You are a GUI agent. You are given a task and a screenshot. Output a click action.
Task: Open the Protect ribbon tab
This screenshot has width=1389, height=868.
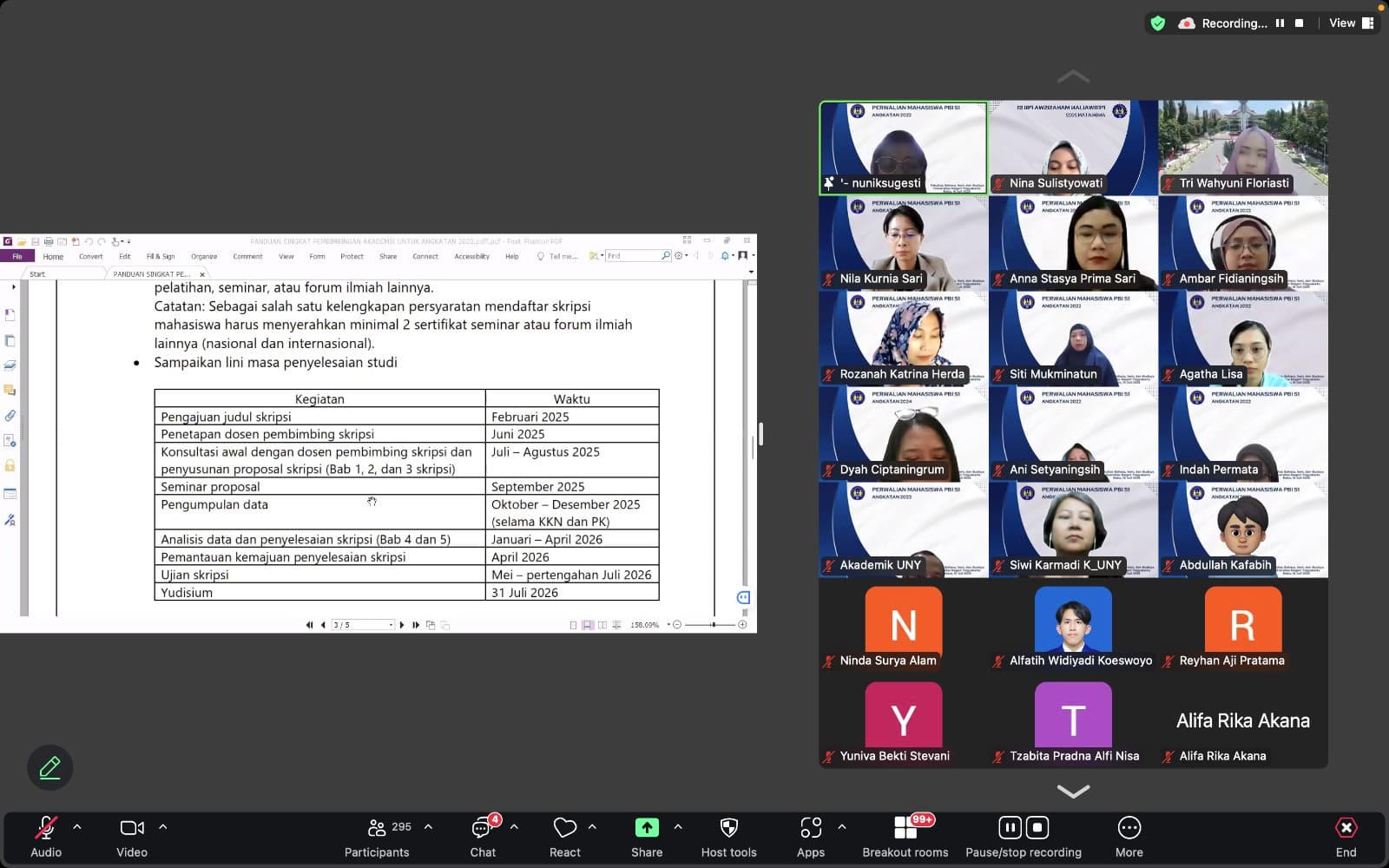pyautogui.click(x=352, y=256)
